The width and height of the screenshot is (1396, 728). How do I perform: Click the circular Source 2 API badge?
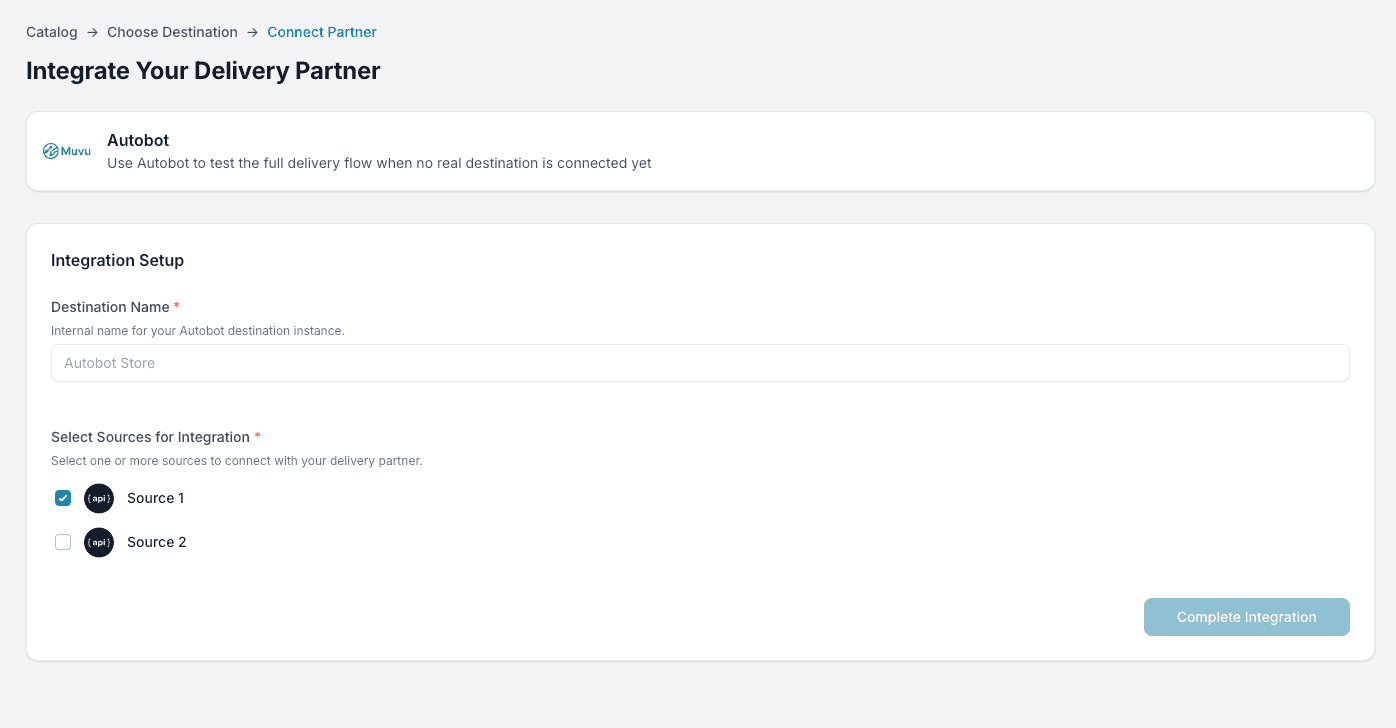point(98,541)
